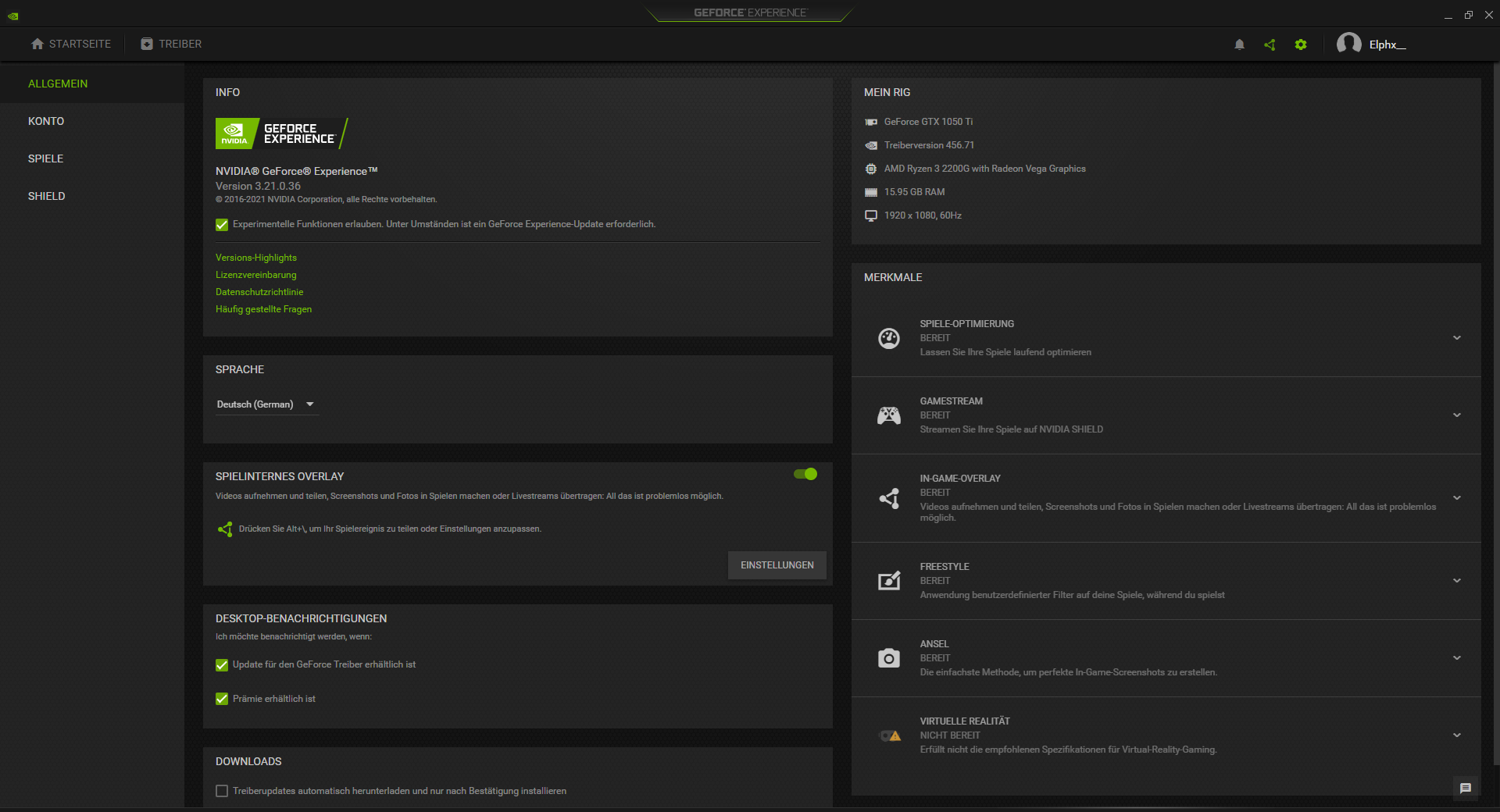Click the CPU icon beside AMD Ryzen 3
This screenshot has width=1500, height=812.
(871, 169)
